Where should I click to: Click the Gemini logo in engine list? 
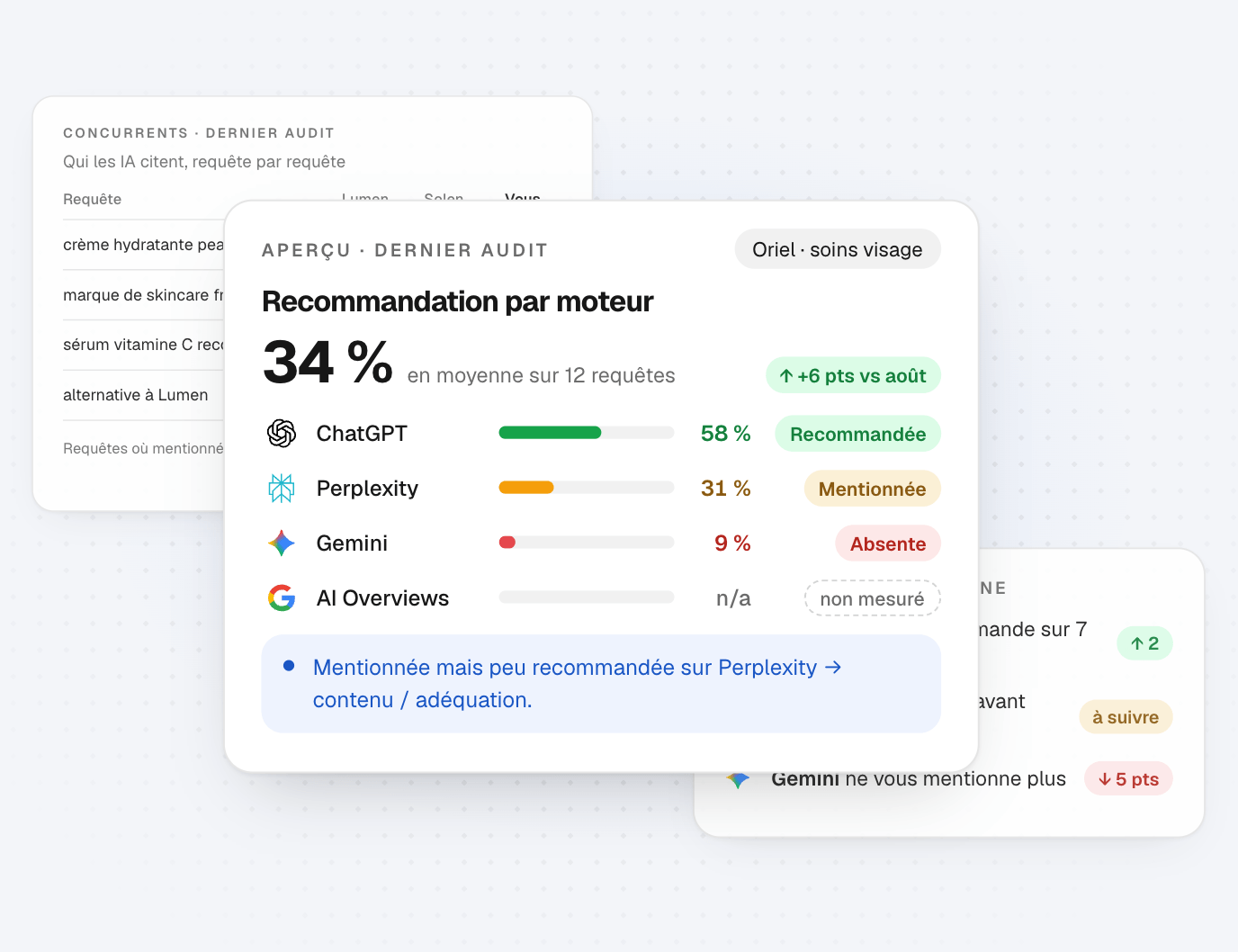point(282,543)
